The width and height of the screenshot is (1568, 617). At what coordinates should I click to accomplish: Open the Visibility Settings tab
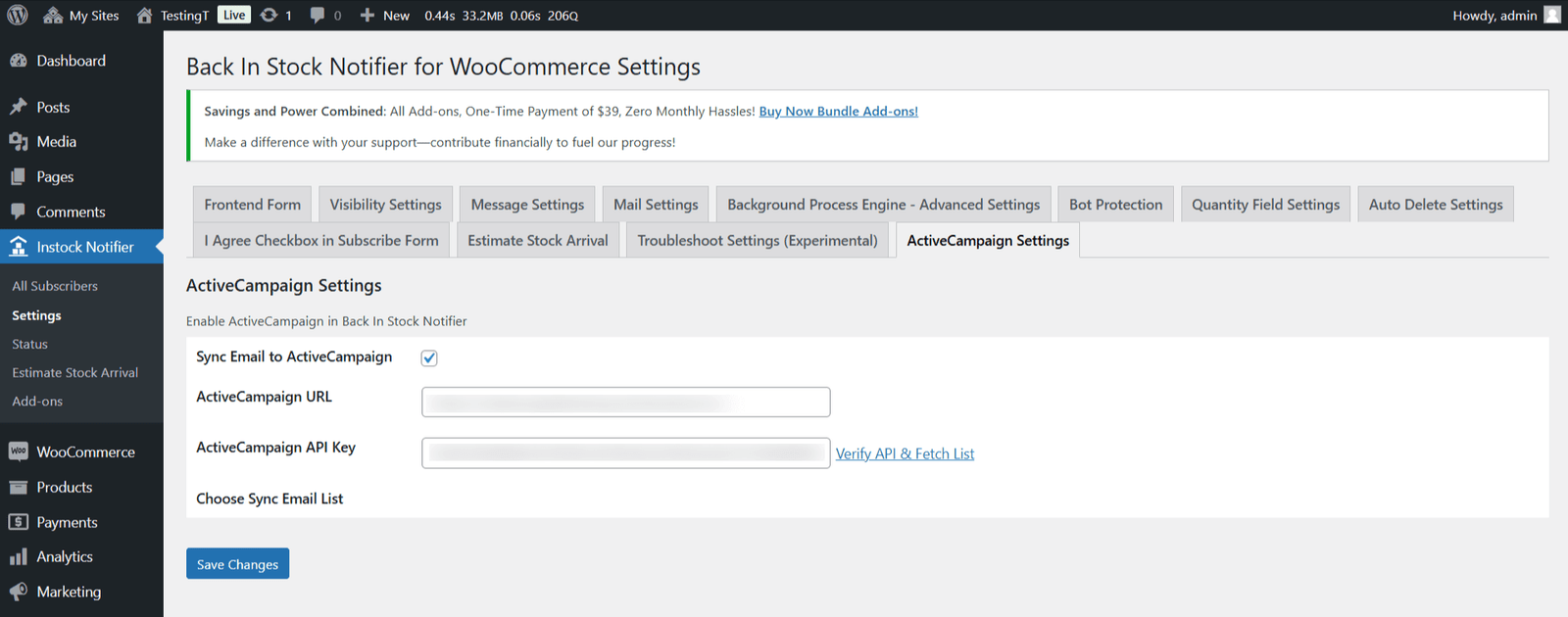pyautogui.click(x=385, y=204)
